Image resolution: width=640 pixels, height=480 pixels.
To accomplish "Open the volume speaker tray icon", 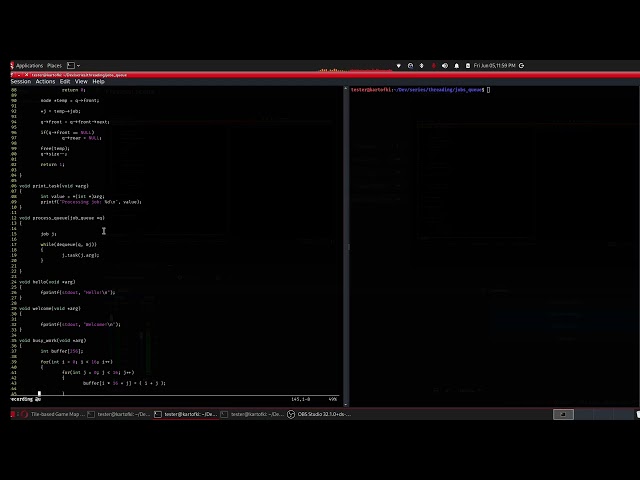I will tap(445, 66).
